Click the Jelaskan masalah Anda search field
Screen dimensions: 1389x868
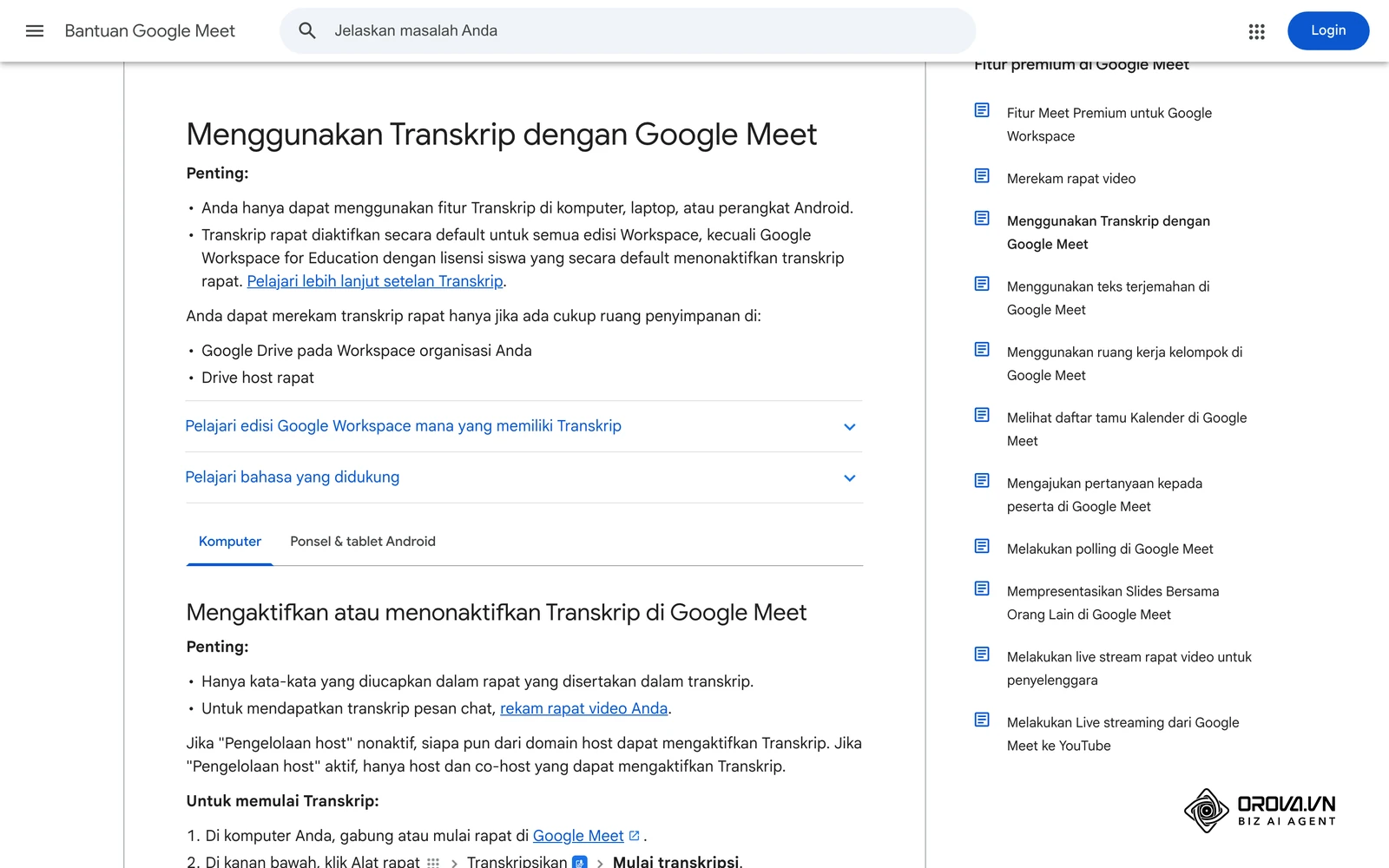(x=628, y=31)
